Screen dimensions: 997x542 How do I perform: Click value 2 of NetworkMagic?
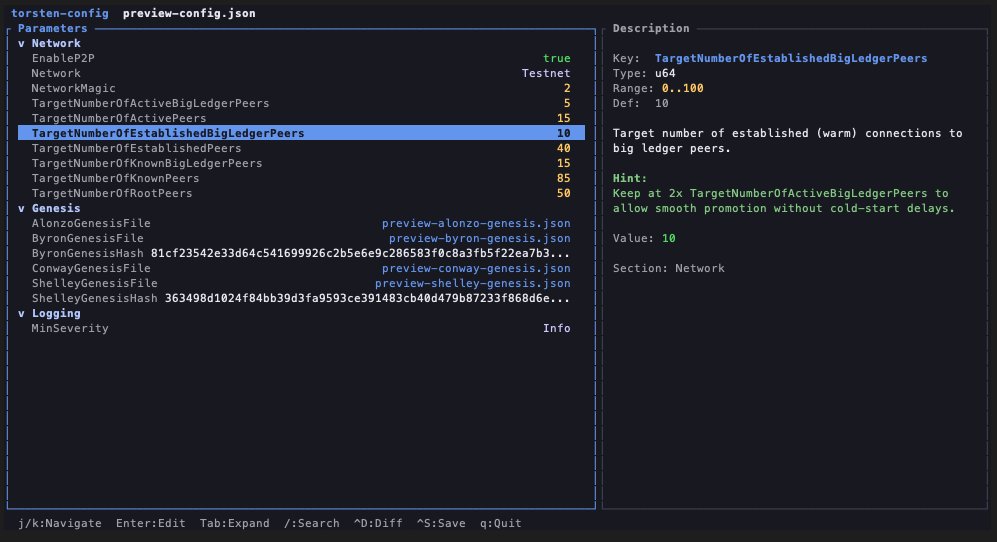pyautogui.click(x=567, y=88)
